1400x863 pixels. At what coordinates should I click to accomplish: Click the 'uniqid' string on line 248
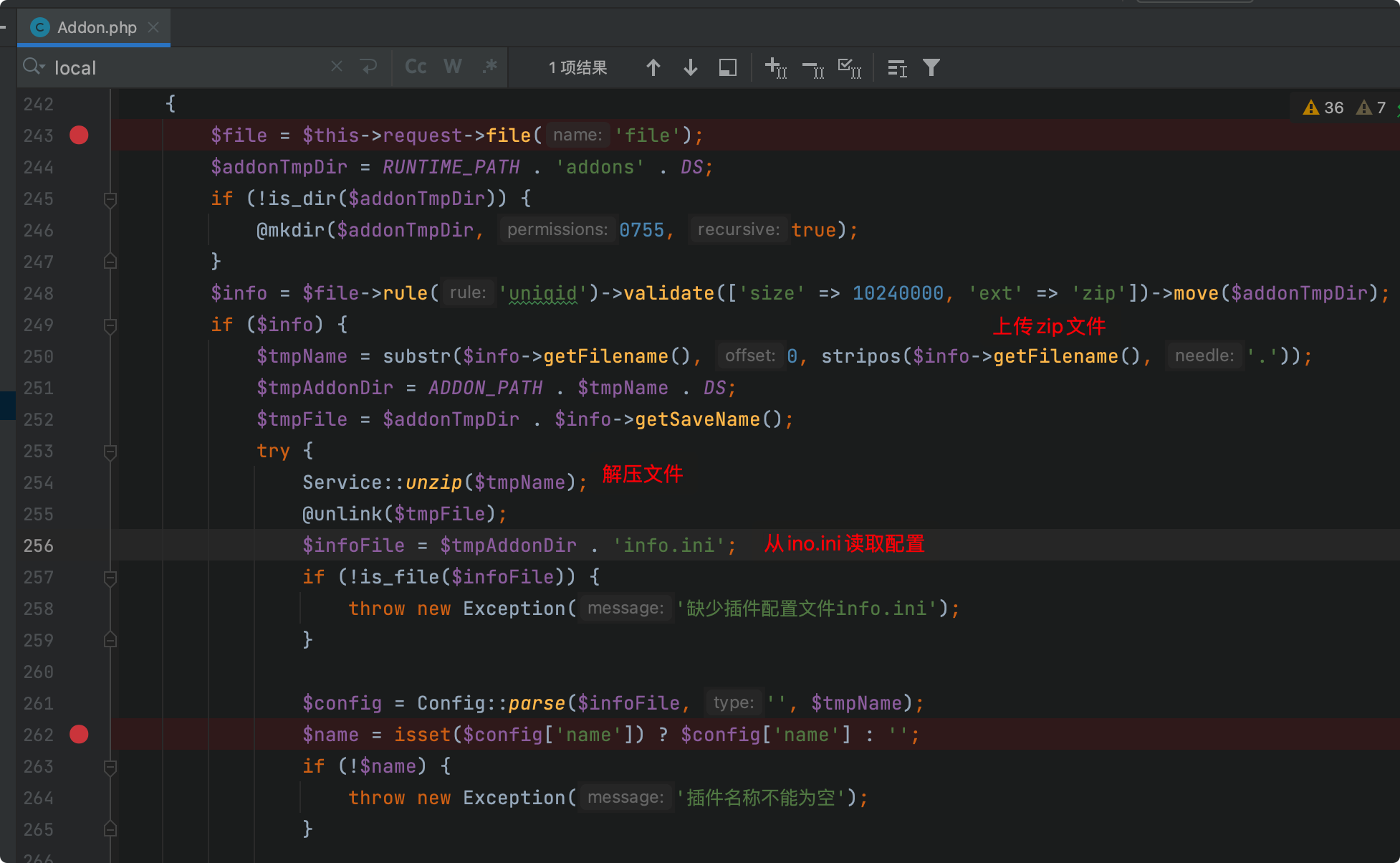pyautogui.click(x=542, y=293)
